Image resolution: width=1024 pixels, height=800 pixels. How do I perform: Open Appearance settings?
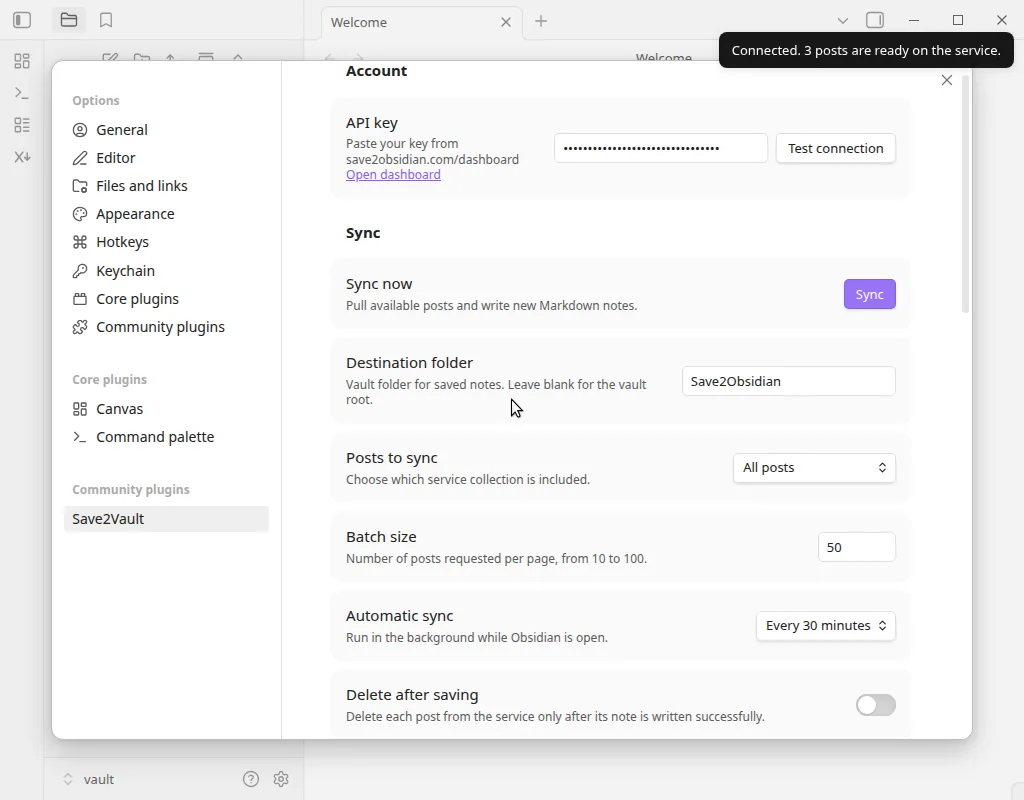click(166, 214)
